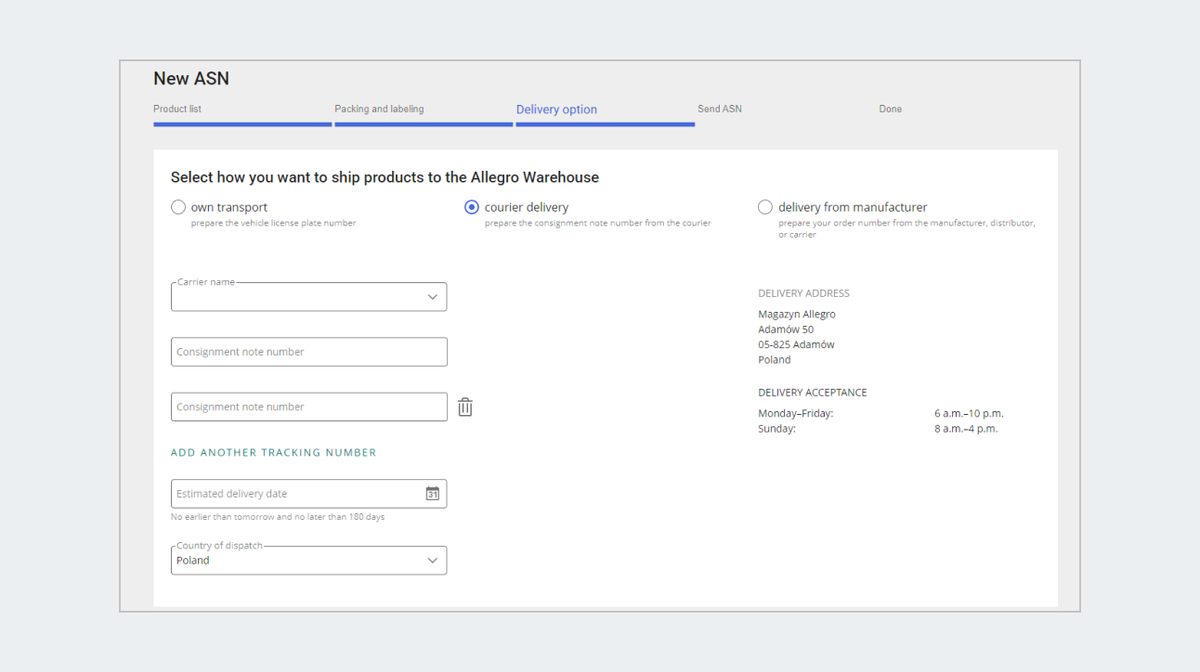Jump to the Send ASN step

pyautogui.click(x=719, y=109)
